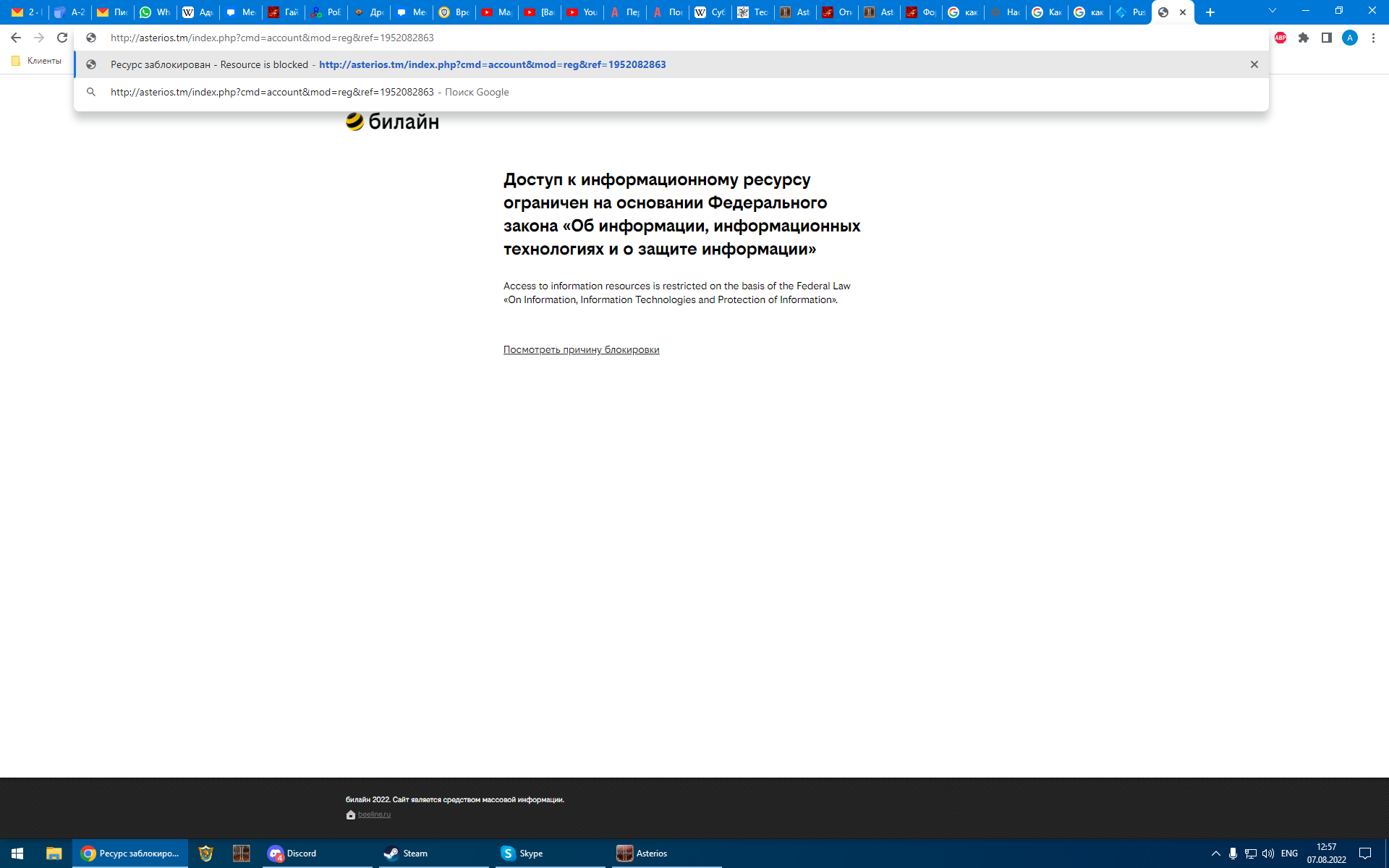Open the extensions puzzle-piece menu
This screenshot has height=868, width=1389.
pos(1304,38)
